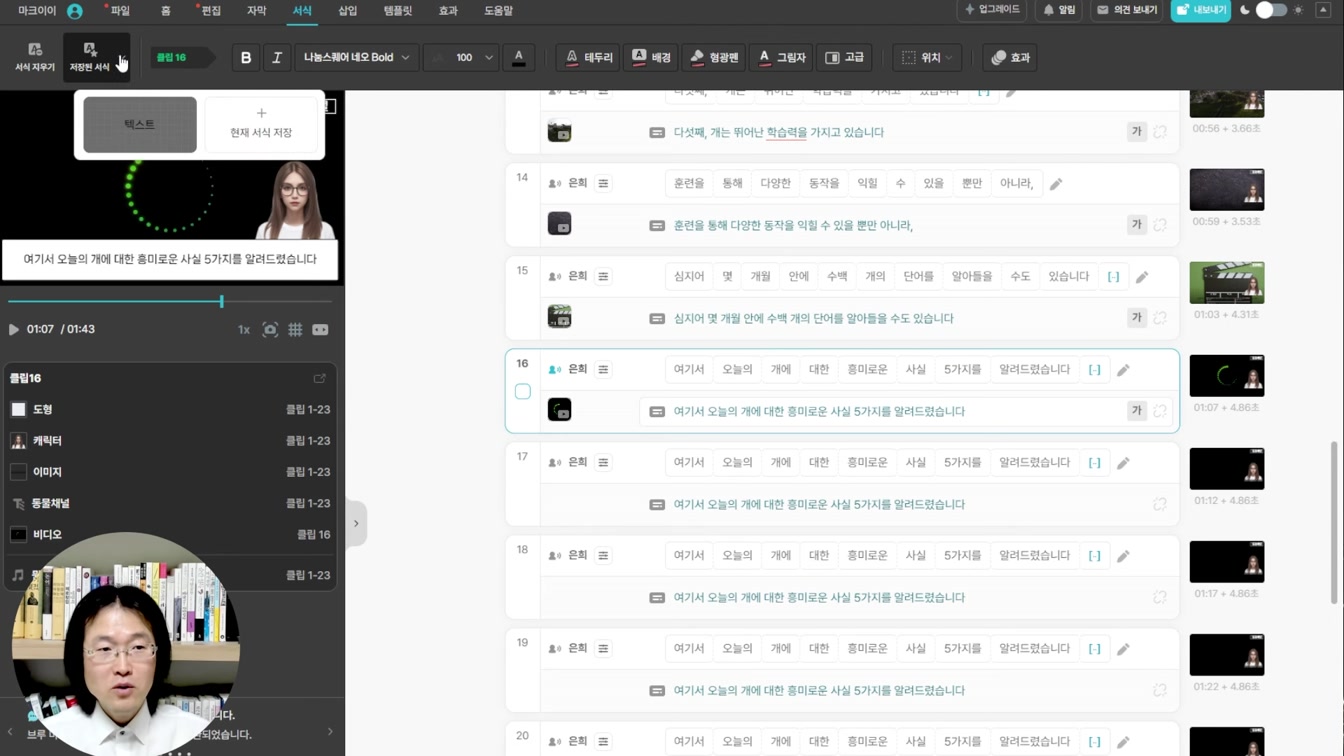Viewport: 1344px width, 756px height.
Task: Switch to the 자막 tab
Action: click(256, 11)
